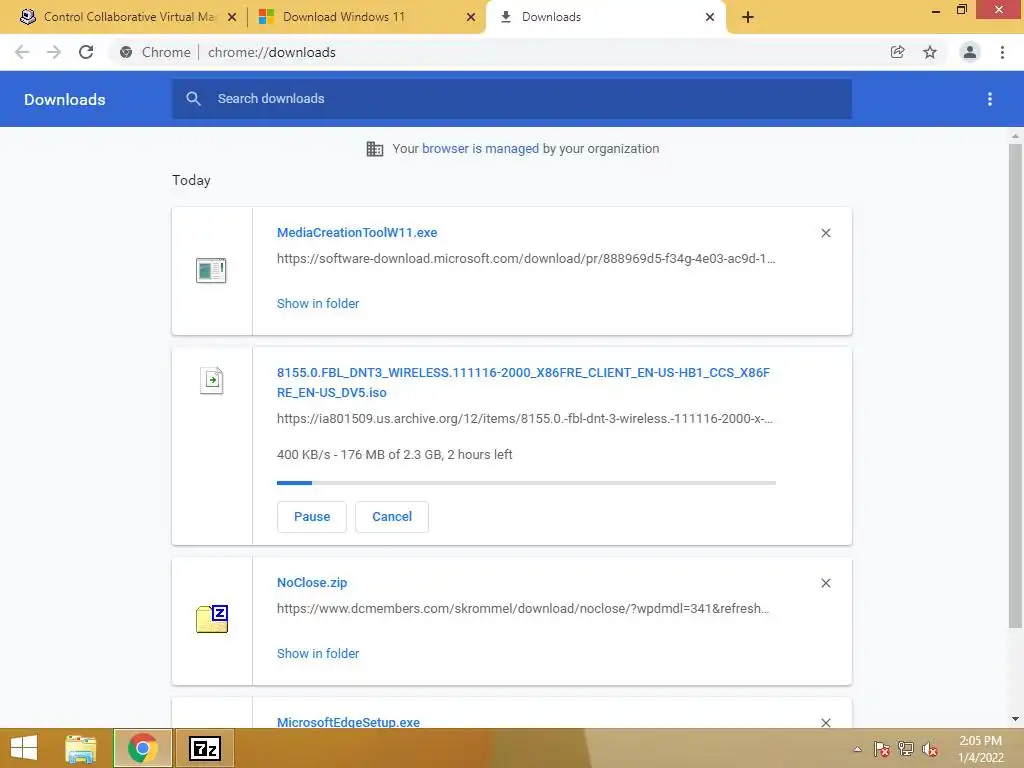Click the '400 KB/s - 176 MB of 2.3 GB' status
The height and width of the screenshot is (768, 1024).
[394, 455]
